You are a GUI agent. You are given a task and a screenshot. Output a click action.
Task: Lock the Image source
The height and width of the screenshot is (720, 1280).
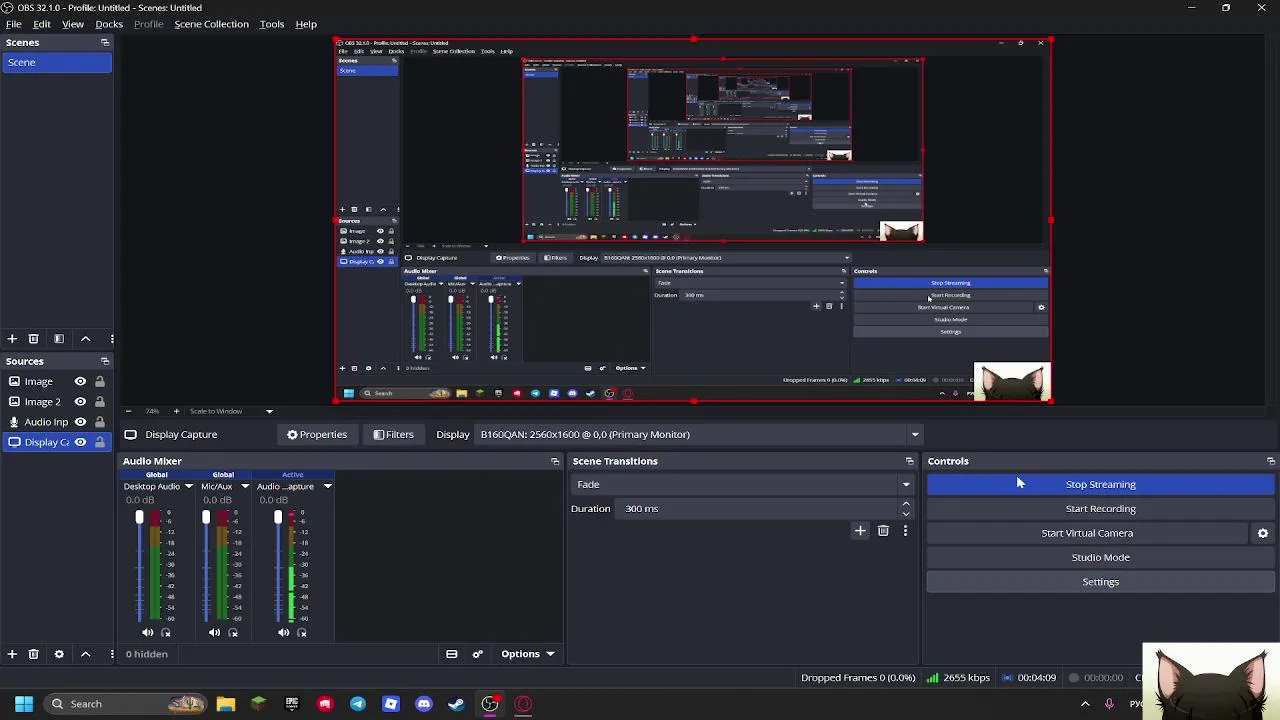pos(100,381)
